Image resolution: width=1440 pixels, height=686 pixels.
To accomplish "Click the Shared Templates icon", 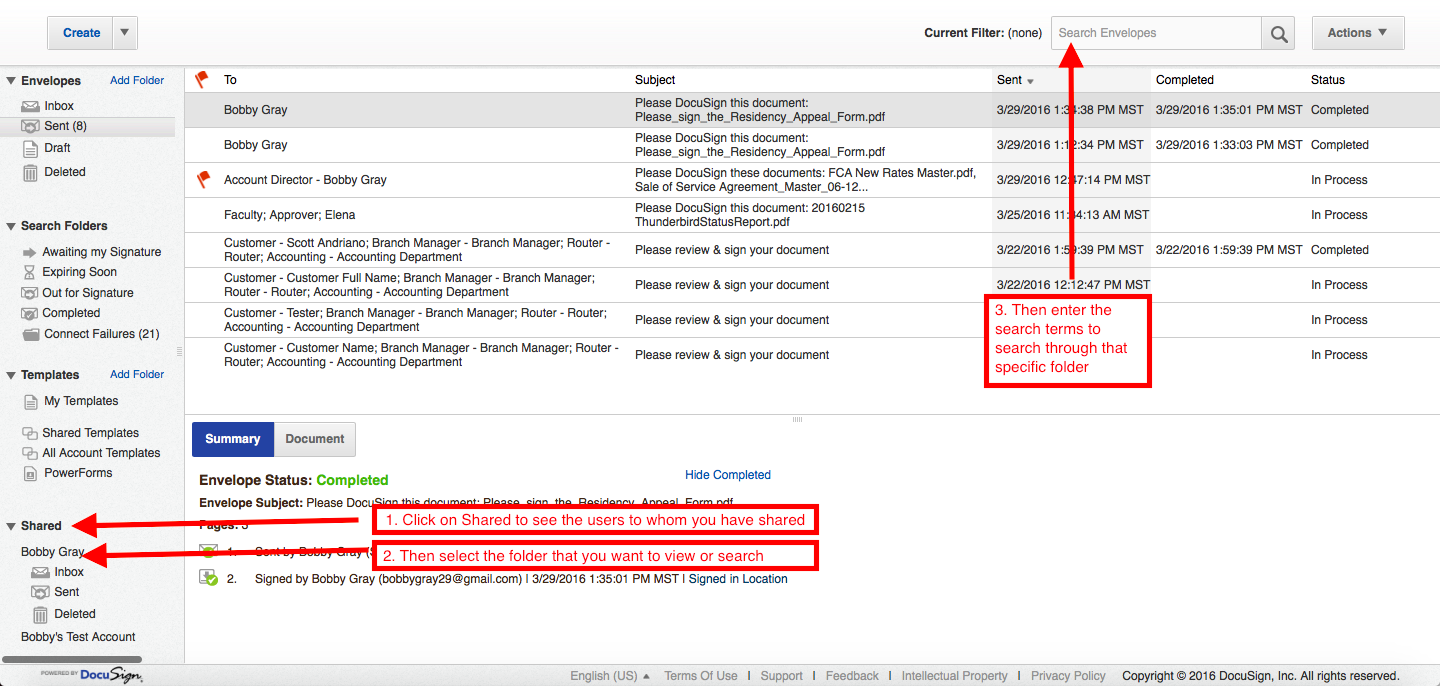I will (29, 433).
